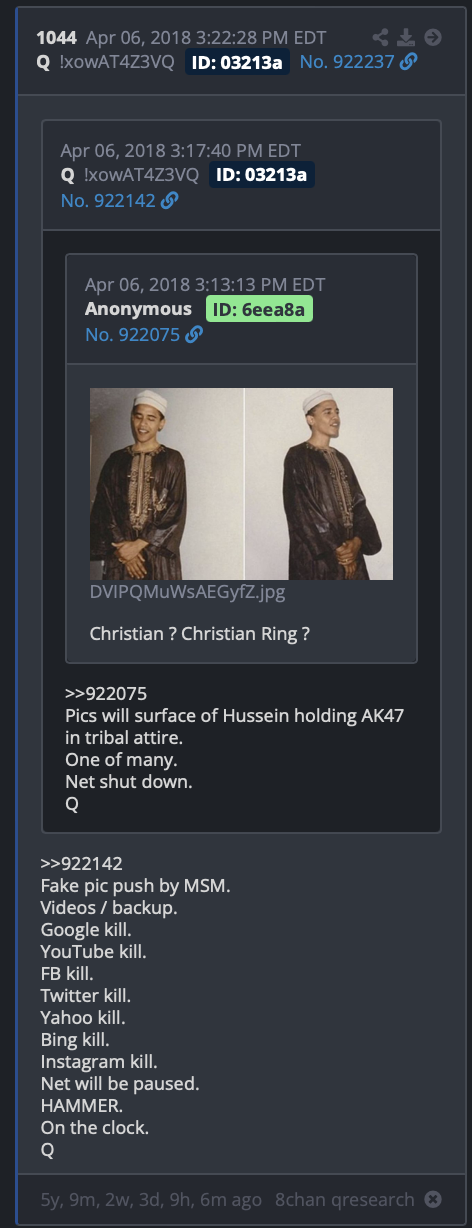472x1228 pixels.
Task: Click link icon beside No. 922142
Action: click(x=169, y=200)
